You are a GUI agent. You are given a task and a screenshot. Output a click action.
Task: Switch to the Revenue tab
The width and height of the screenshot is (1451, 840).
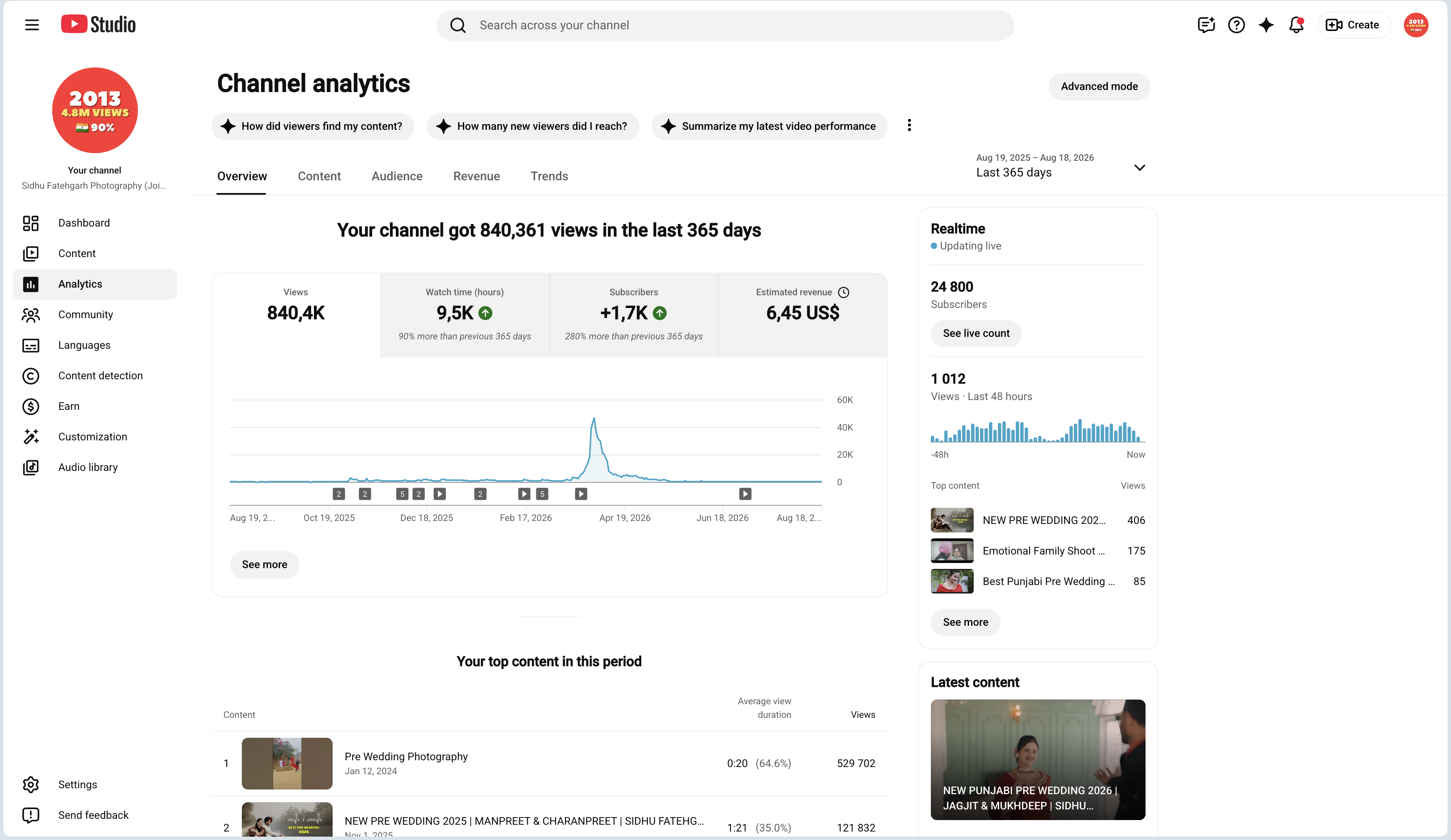click(476, 176)
